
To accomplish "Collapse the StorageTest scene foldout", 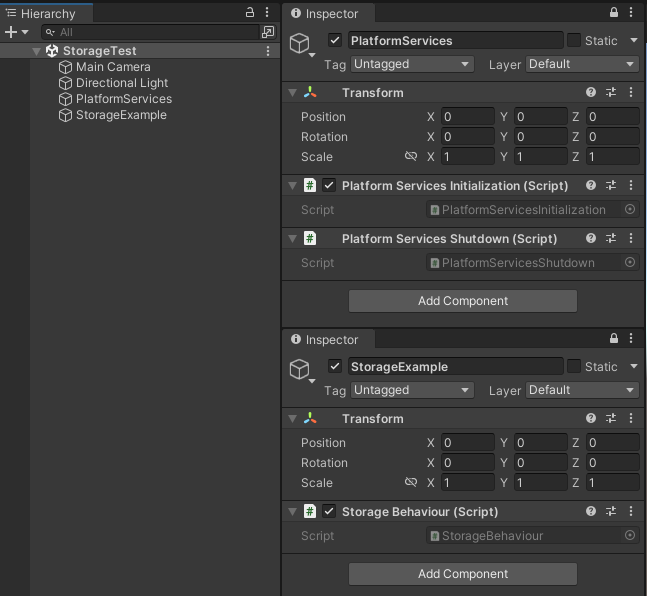I will (36, 51).
